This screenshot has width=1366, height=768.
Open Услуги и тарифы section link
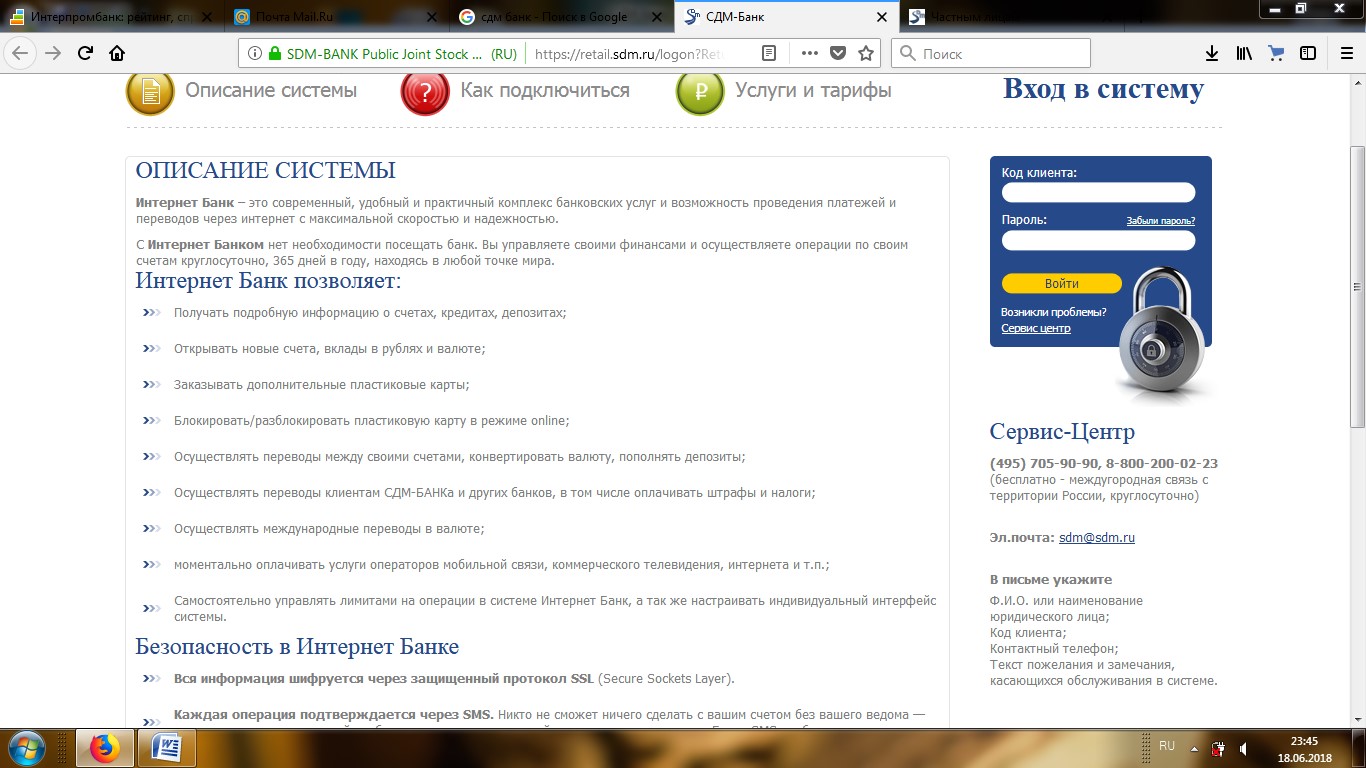(813, 91)
